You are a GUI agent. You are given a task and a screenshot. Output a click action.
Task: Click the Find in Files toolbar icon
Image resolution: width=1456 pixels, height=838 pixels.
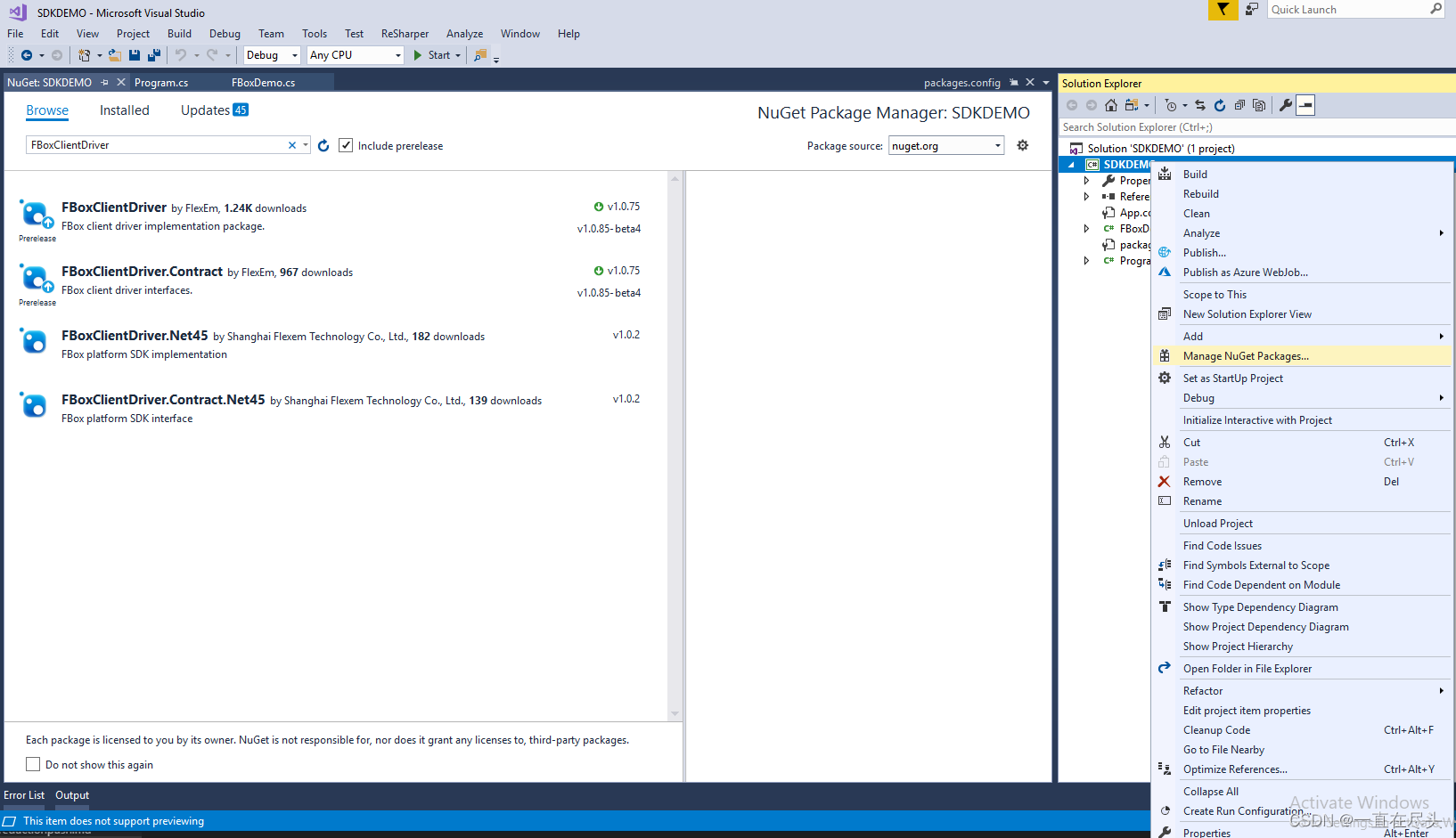click(480, 55)
